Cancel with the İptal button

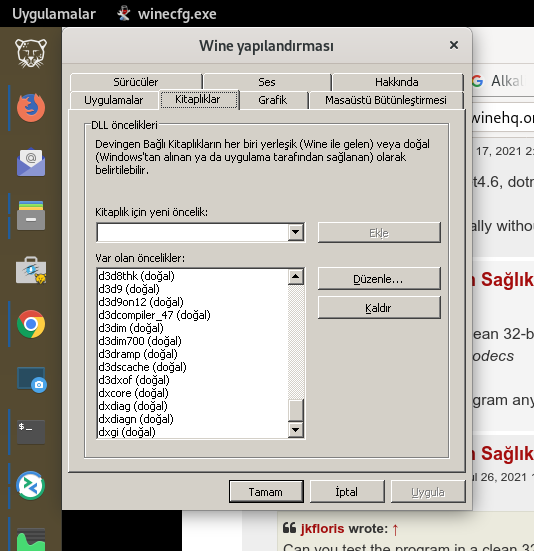coord(347,492)
